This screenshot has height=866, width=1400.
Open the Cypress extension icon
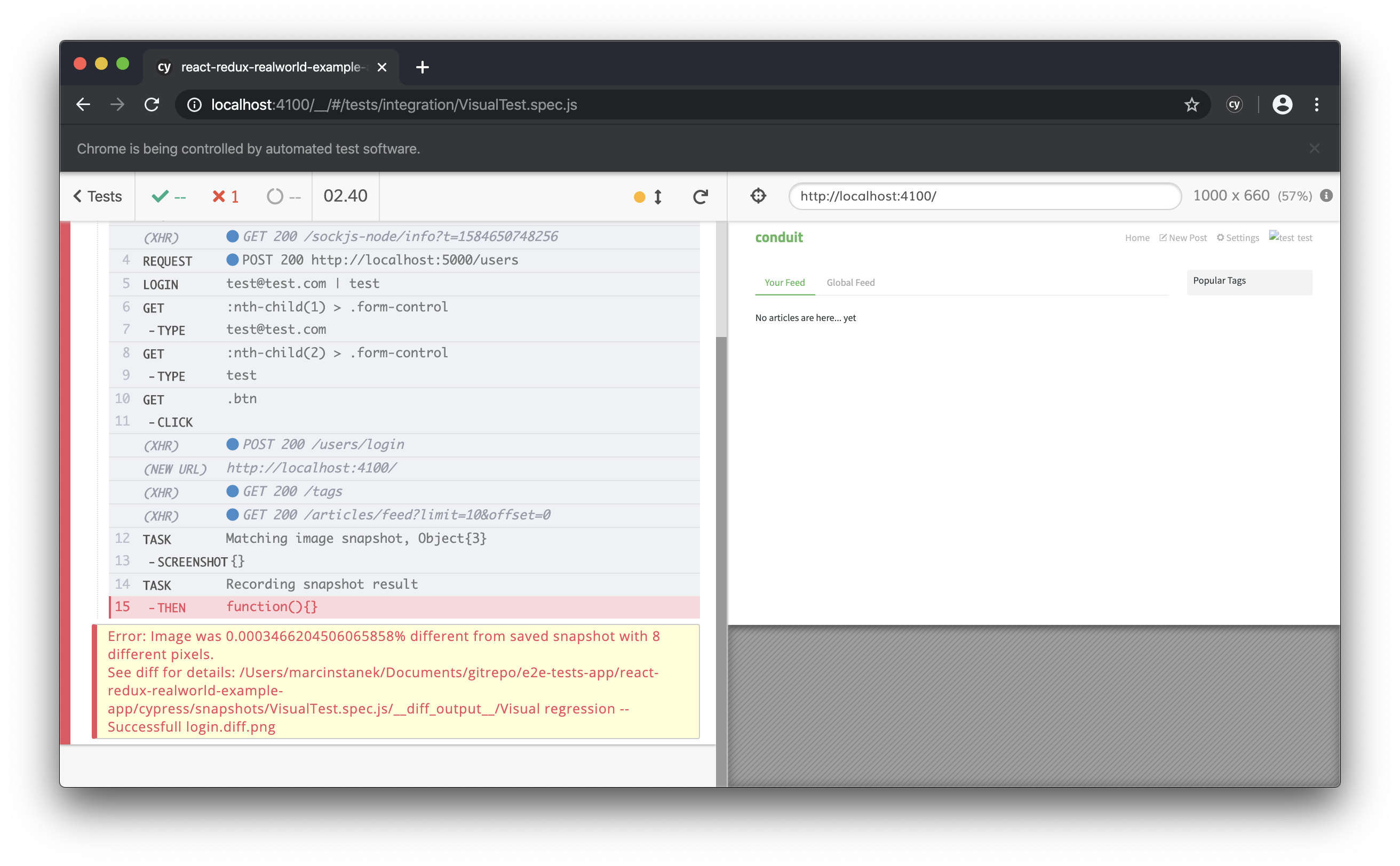(x=1234, y=105)
